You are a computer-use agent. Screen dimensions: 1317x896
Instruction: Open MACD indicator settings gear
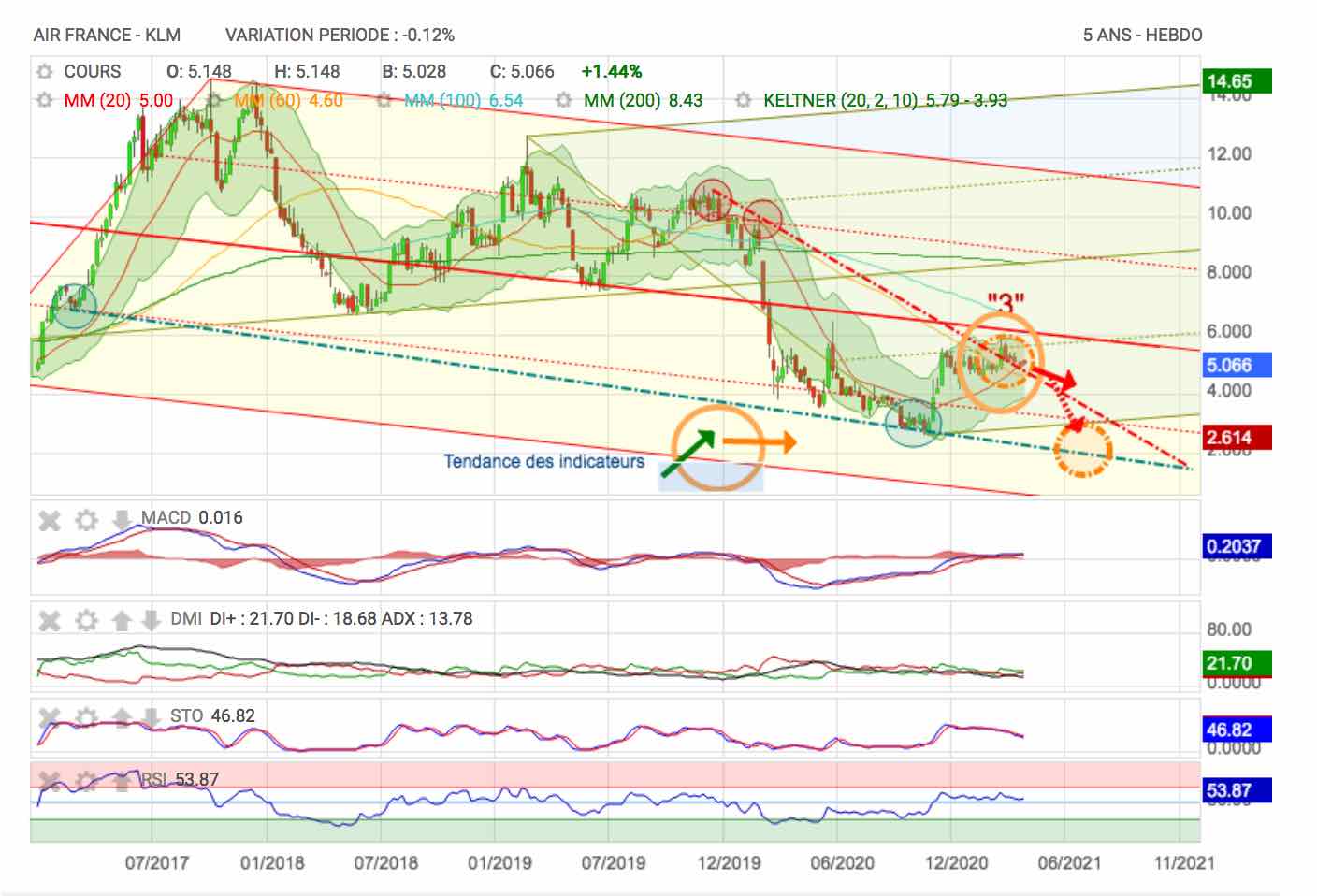tap(86, 520)
